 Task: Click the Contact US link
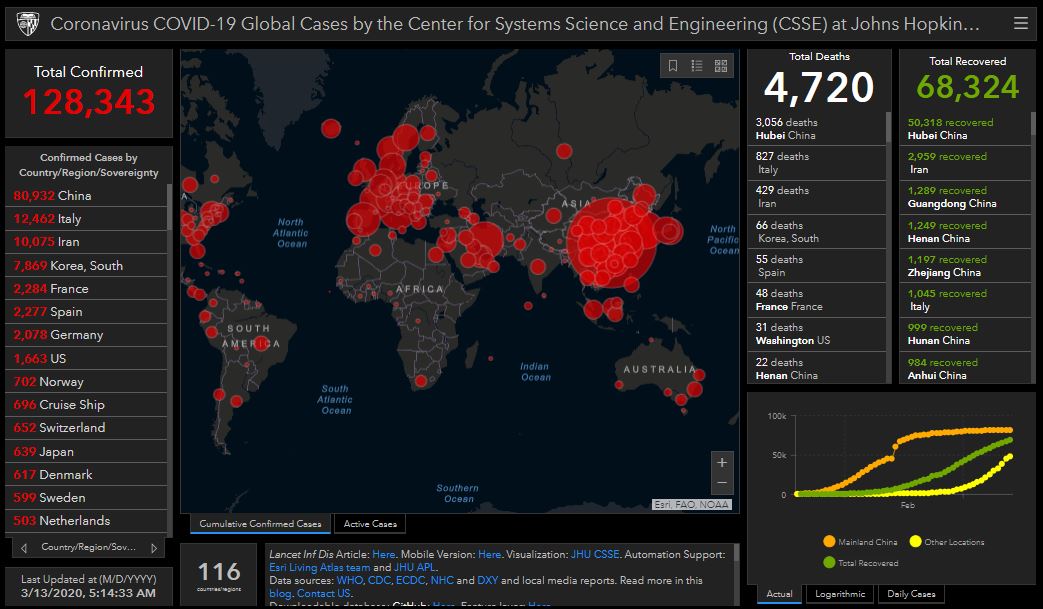point(323,593)
